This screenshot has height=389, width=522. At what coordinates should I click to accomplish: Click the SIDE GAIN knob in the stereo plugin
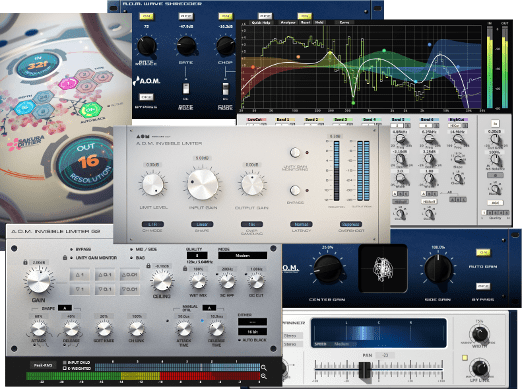[x=438, y=268]
